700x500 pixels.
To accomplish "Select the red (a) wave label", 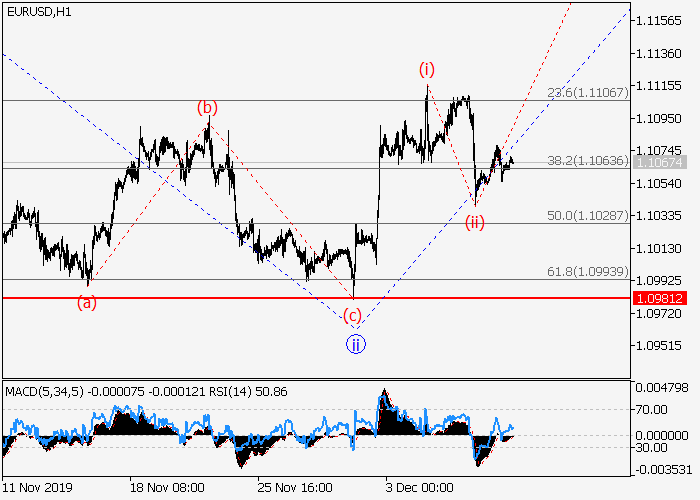I will pyautogui.click(x=87, y=302).
